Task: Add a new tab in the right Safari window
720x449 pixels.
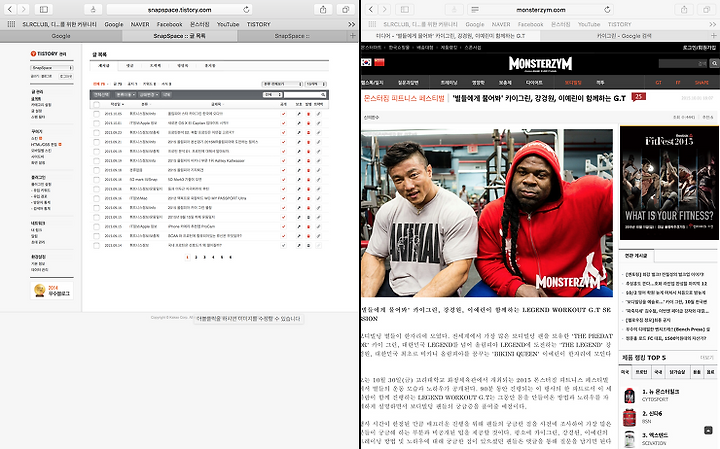Action: tap(714, 36)
